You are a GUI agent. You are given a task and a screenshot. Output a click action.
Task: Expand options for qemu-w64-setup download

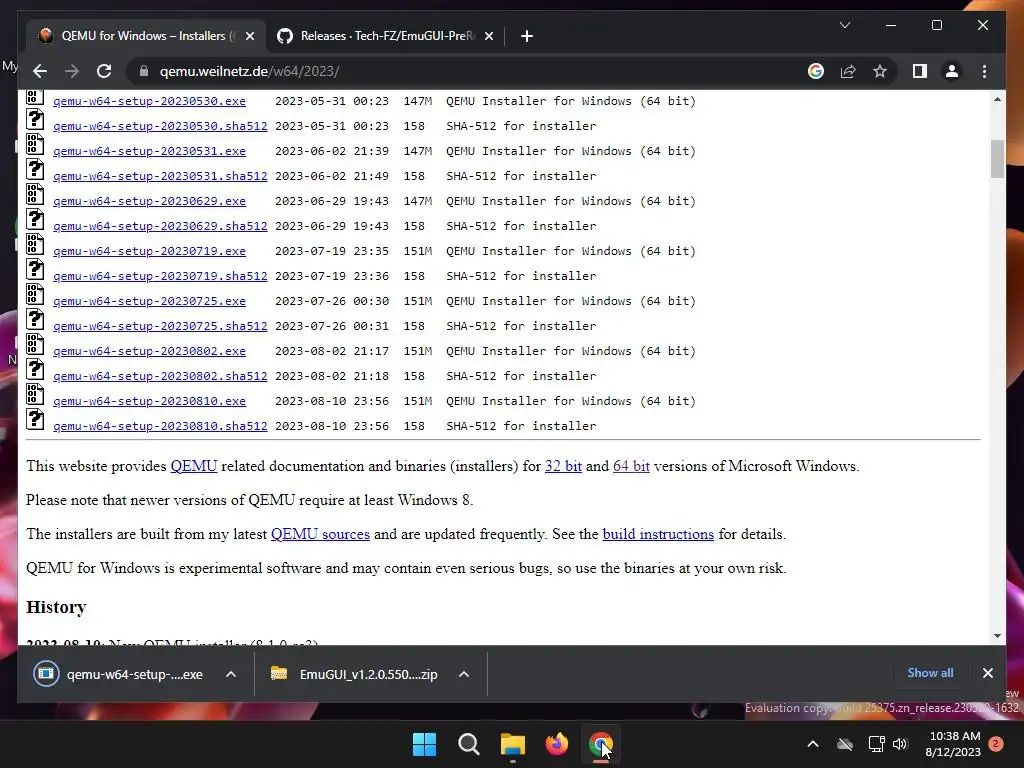point(231,674)
